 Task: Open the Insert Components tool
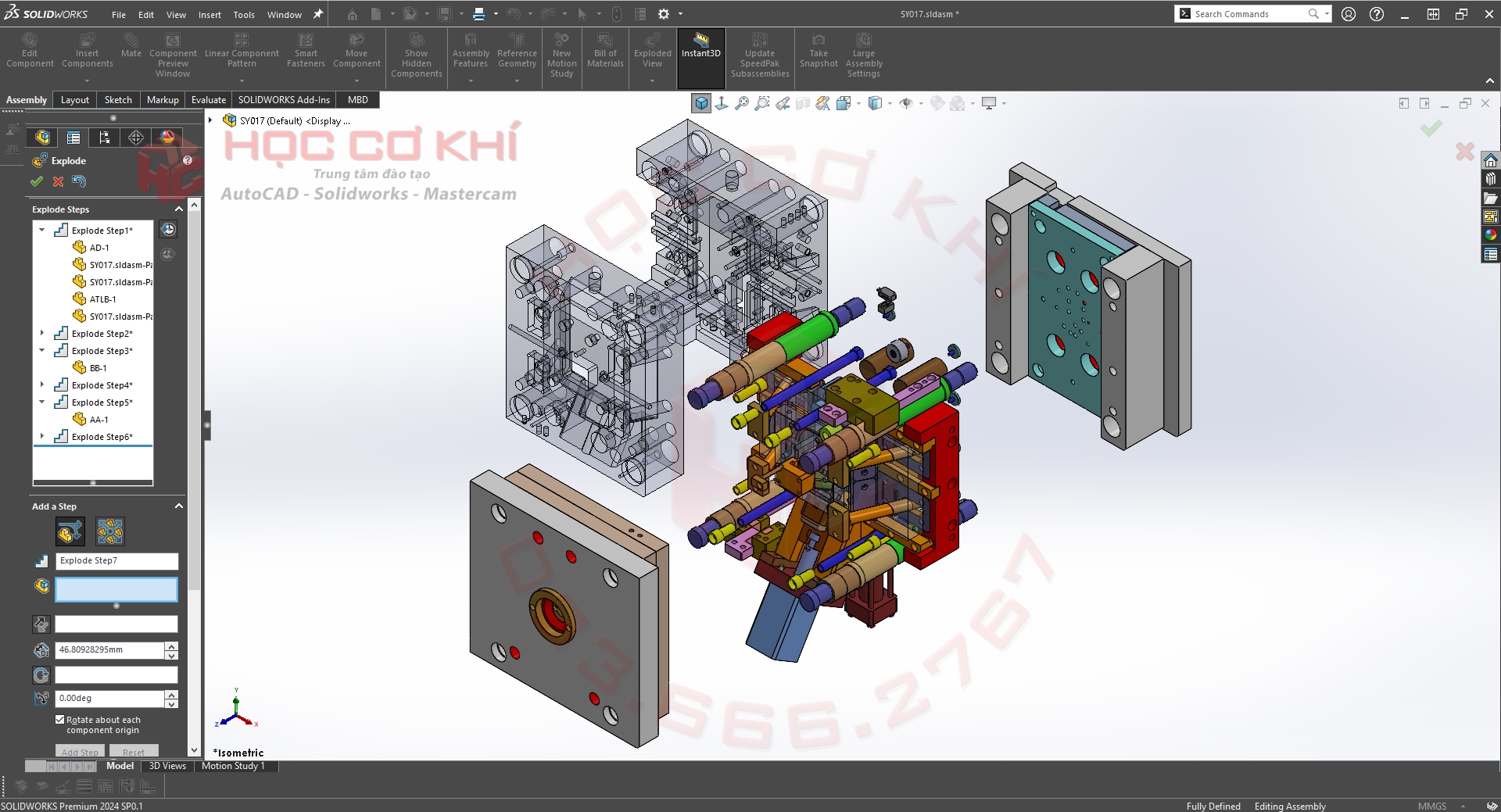(x=87, y=52)
